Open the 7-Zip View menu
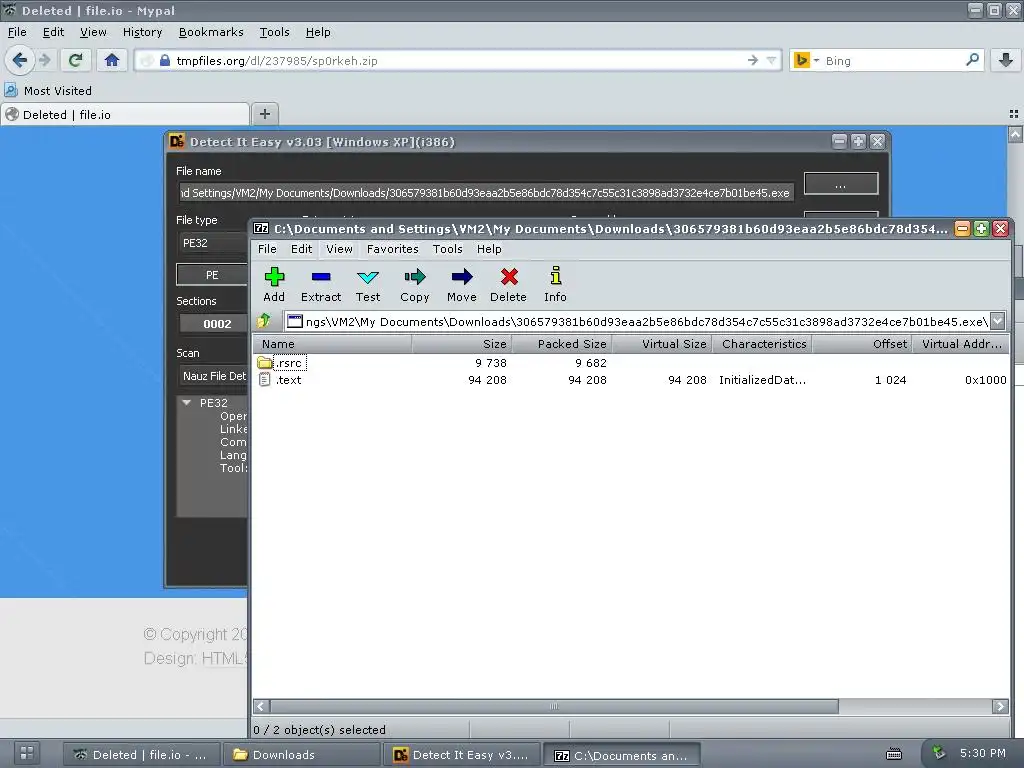The height and width of the screenshot is (768, 1024). point(340,249)
